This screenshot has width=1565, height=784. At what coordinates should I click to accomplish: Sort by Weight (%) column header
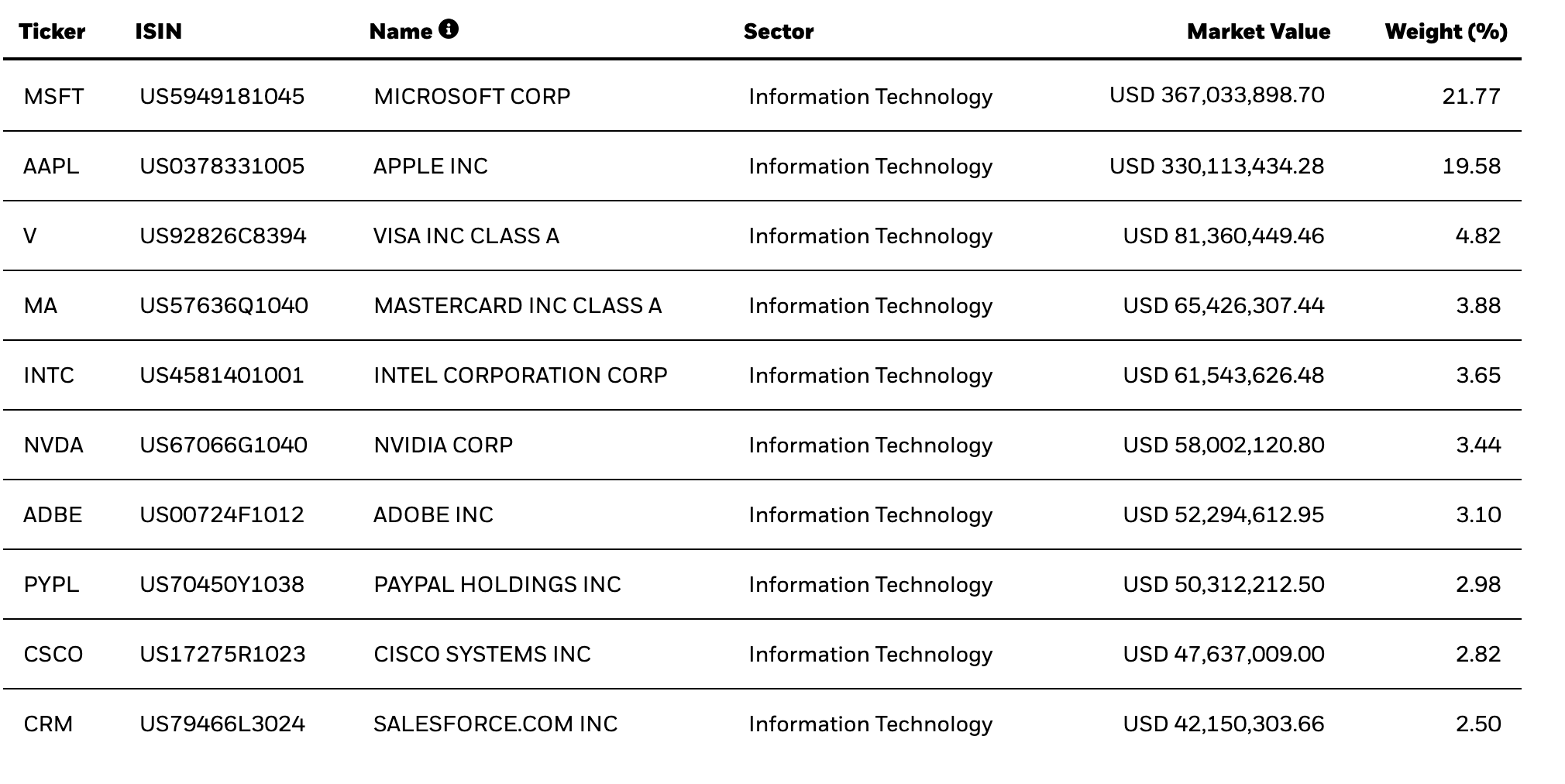[x=1446, y=32]
